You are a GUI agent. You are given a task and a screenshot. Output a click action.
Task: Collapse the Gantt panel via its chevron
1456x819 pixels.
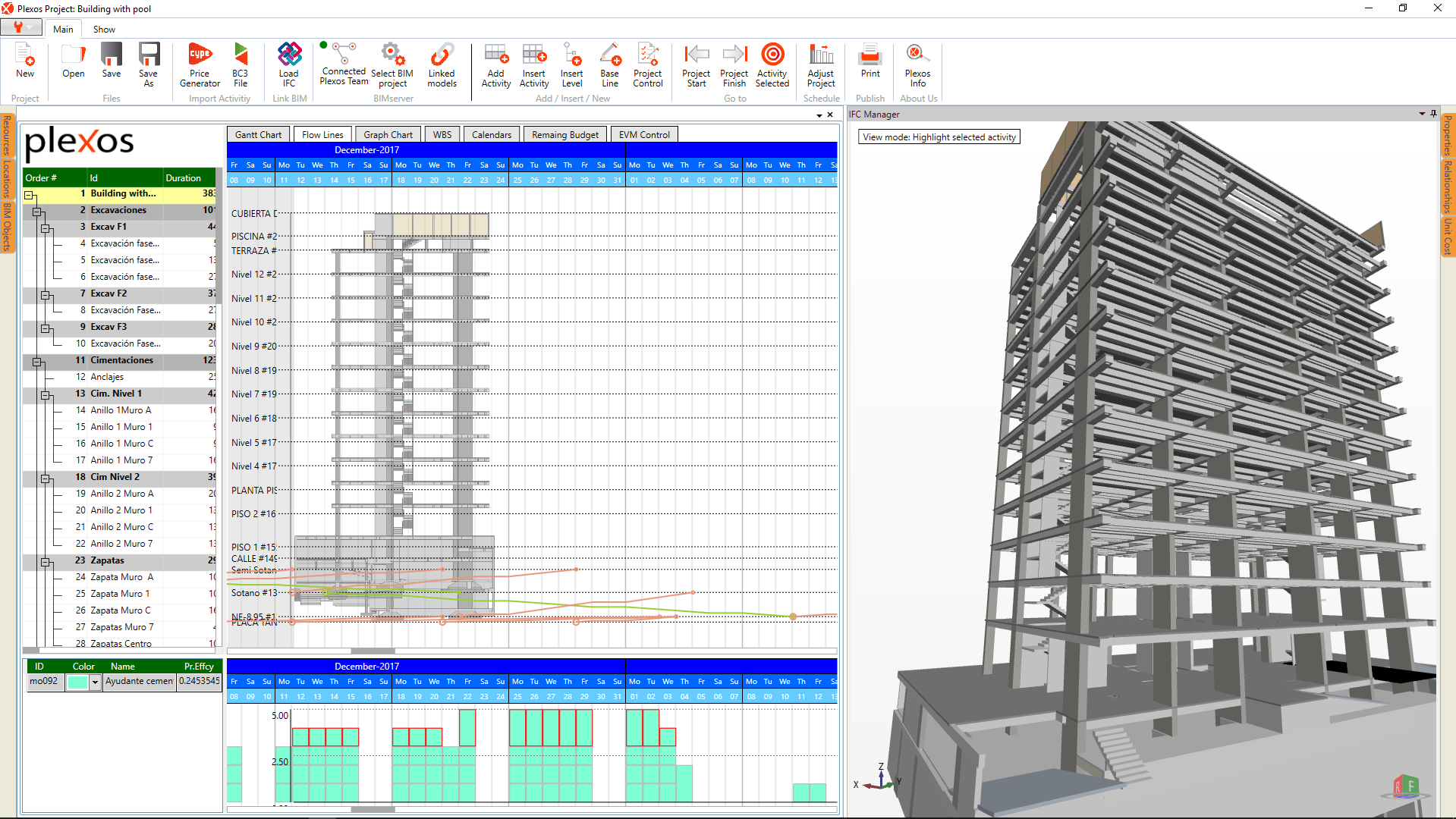click(x=818, y=115)
